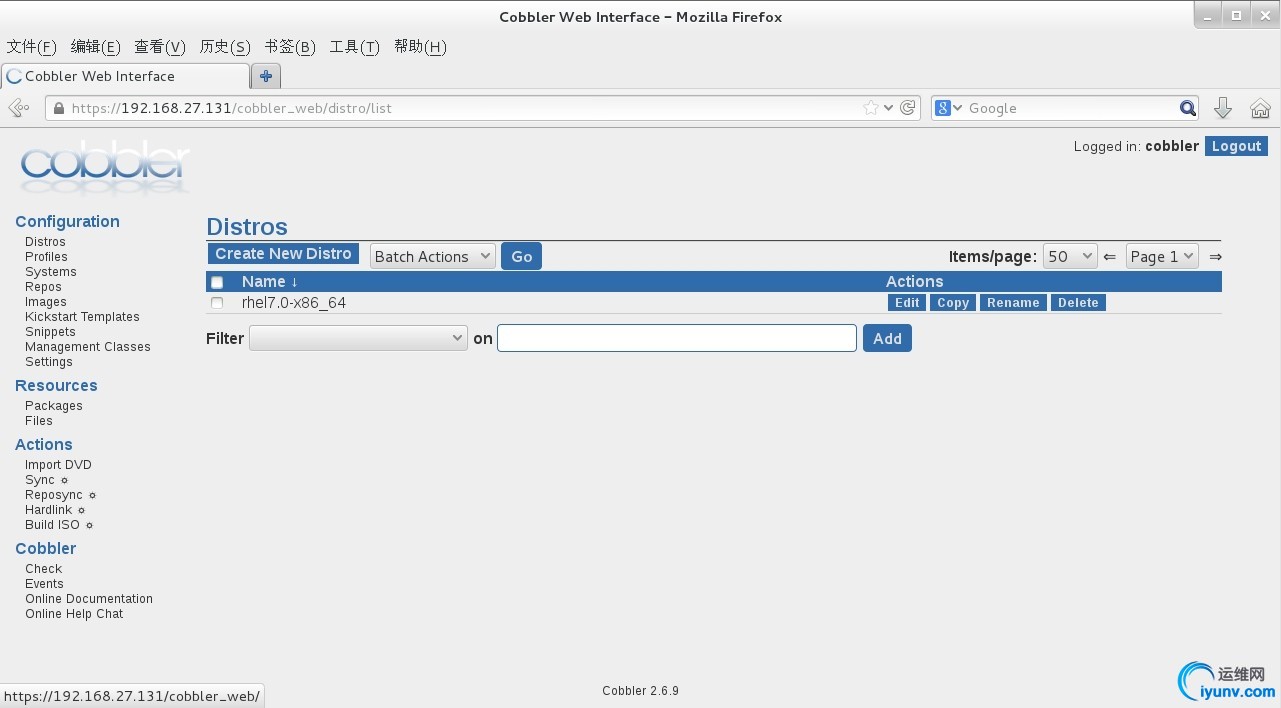Open the 书签(B) menu
The height and width of the screenshot is (708, 1281).
click(290, 47)
